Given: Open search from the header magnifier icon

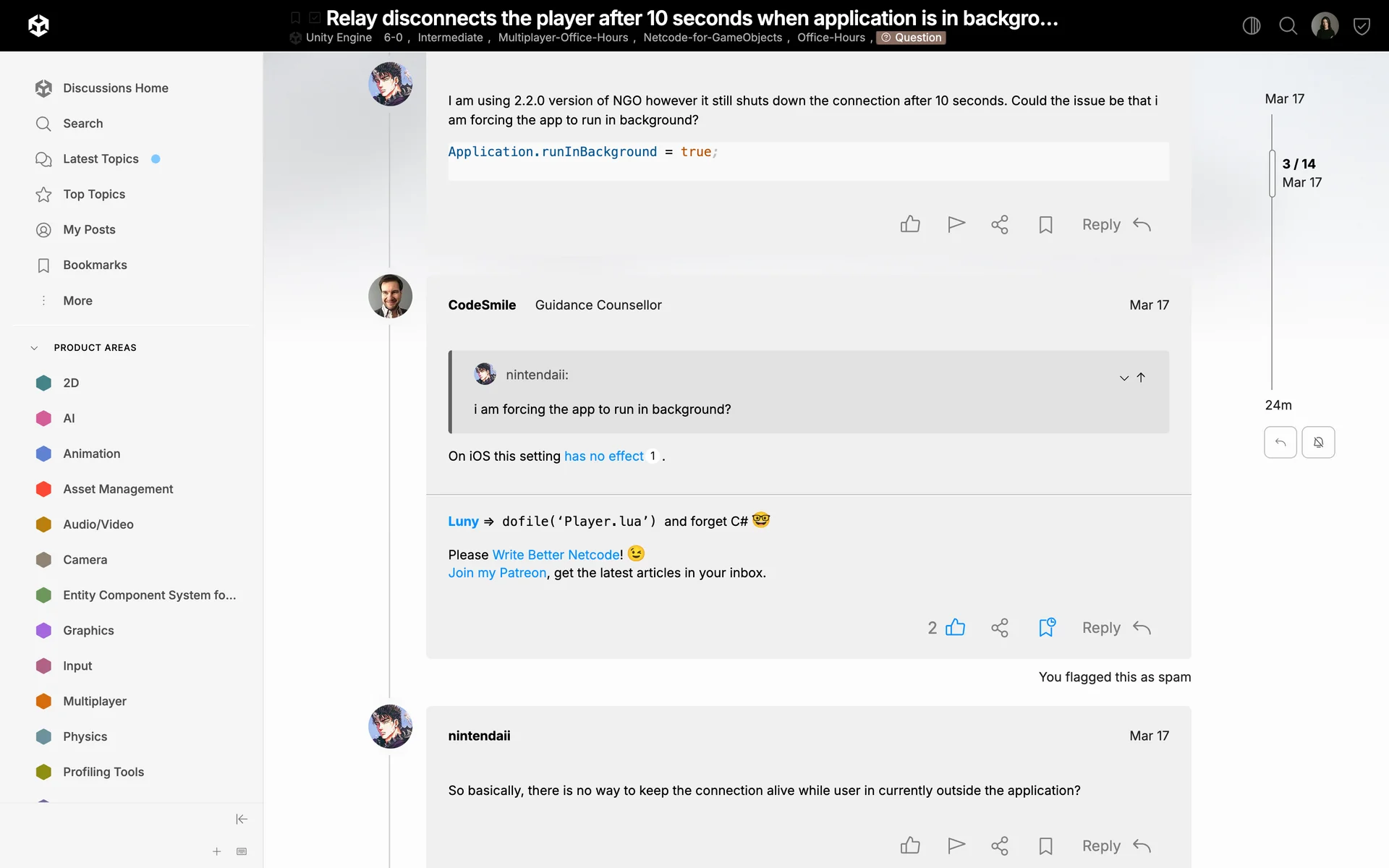Looking at the screenshot, I should click(x=1288, y=26).
